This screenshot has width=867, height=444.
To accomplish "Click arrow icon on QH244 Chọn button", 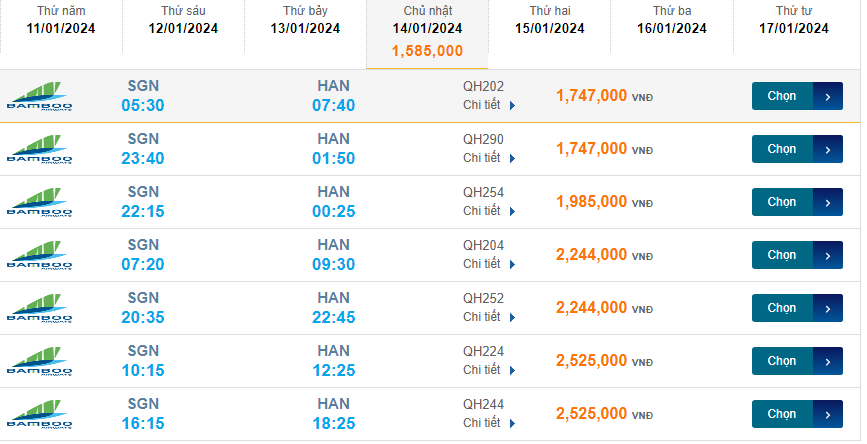I will pos(828,413).
